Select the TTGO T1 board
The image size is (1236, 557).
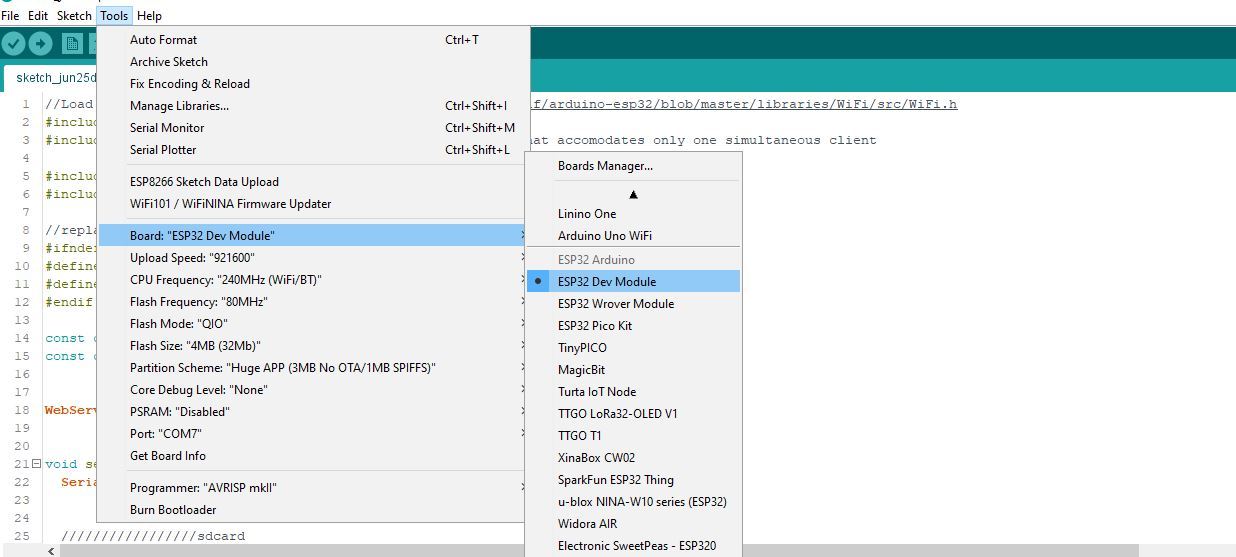633,436
